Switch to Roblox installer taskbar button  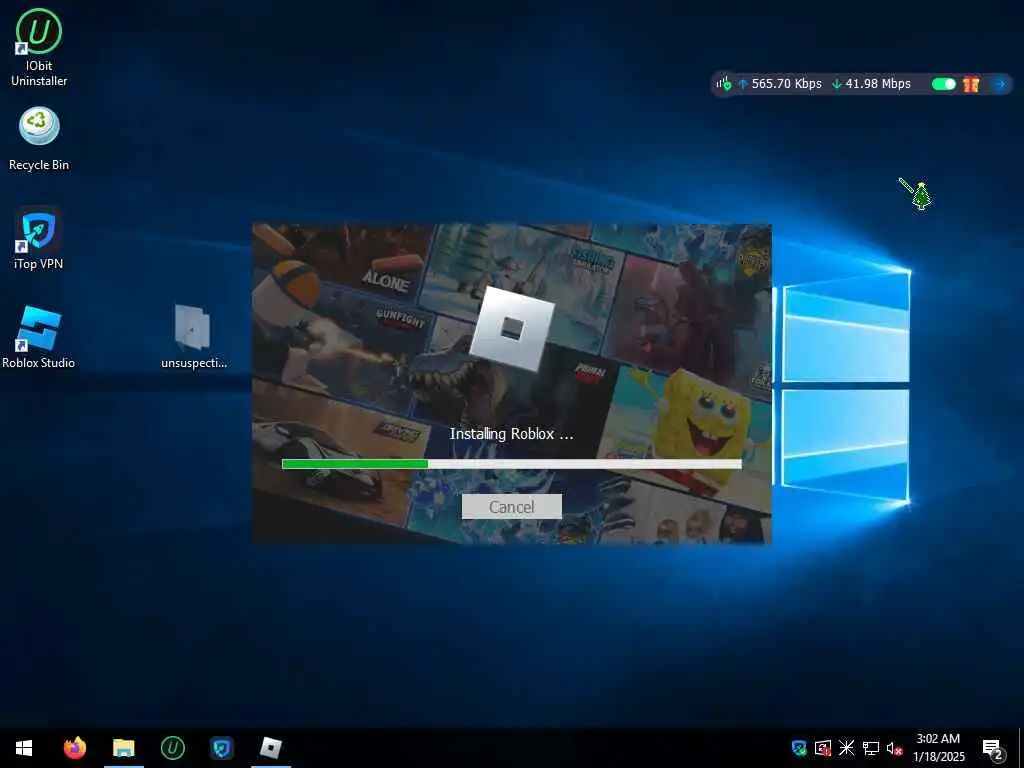click(270, 748)
